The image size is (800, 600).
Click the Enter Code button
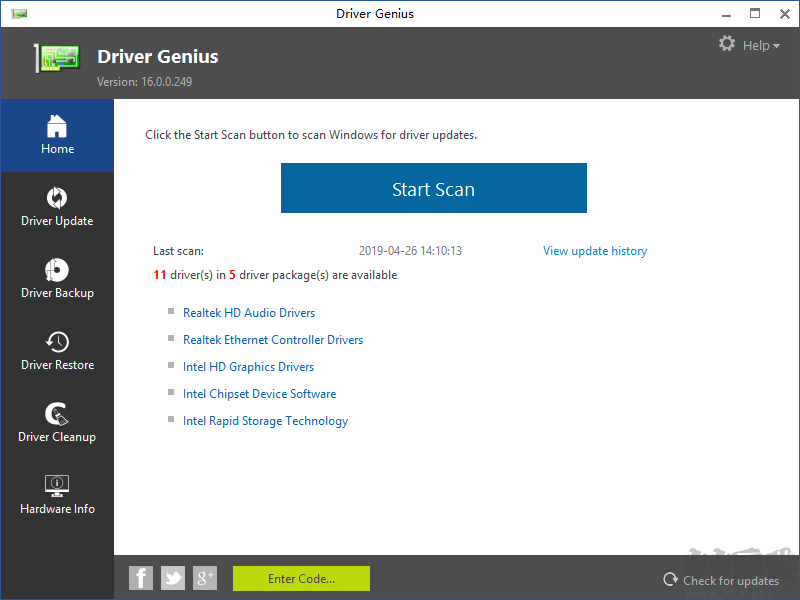301,578
